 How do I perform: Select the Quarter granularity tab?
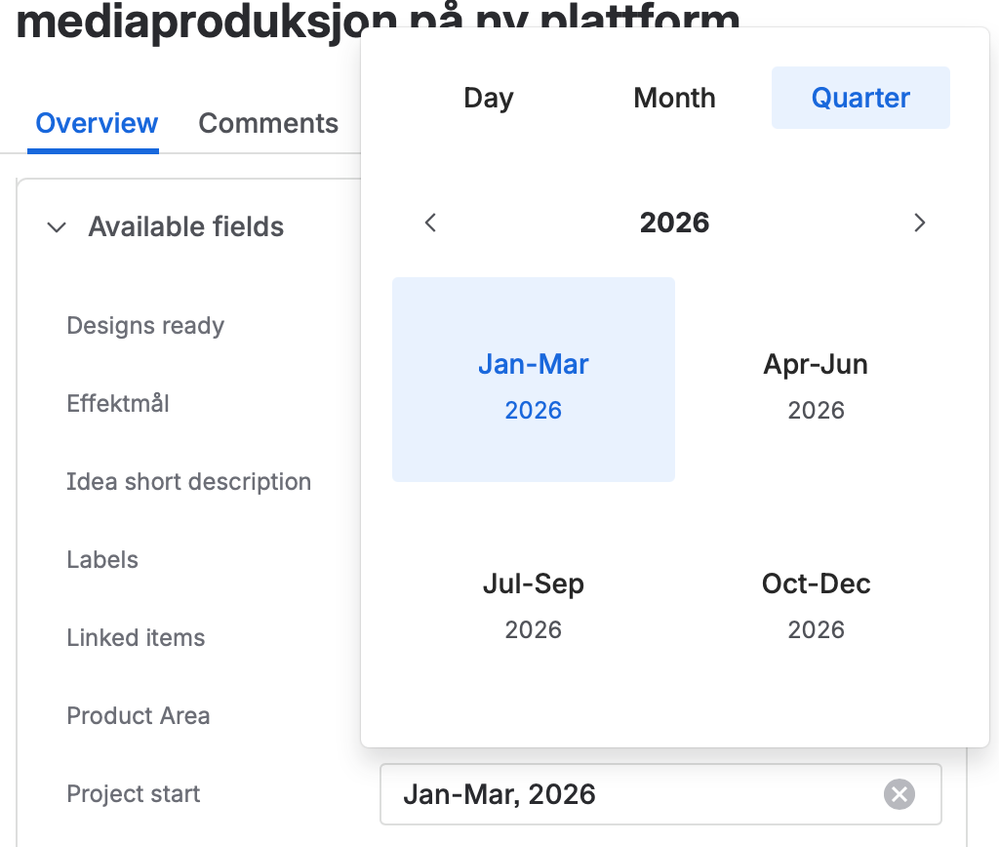[861, 98]
